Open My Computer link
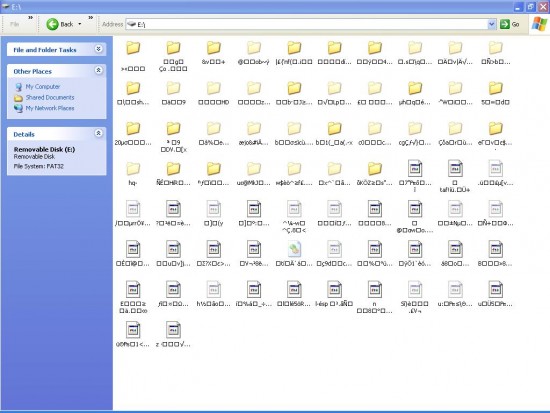Screen dimensions: 550x413 42,86
